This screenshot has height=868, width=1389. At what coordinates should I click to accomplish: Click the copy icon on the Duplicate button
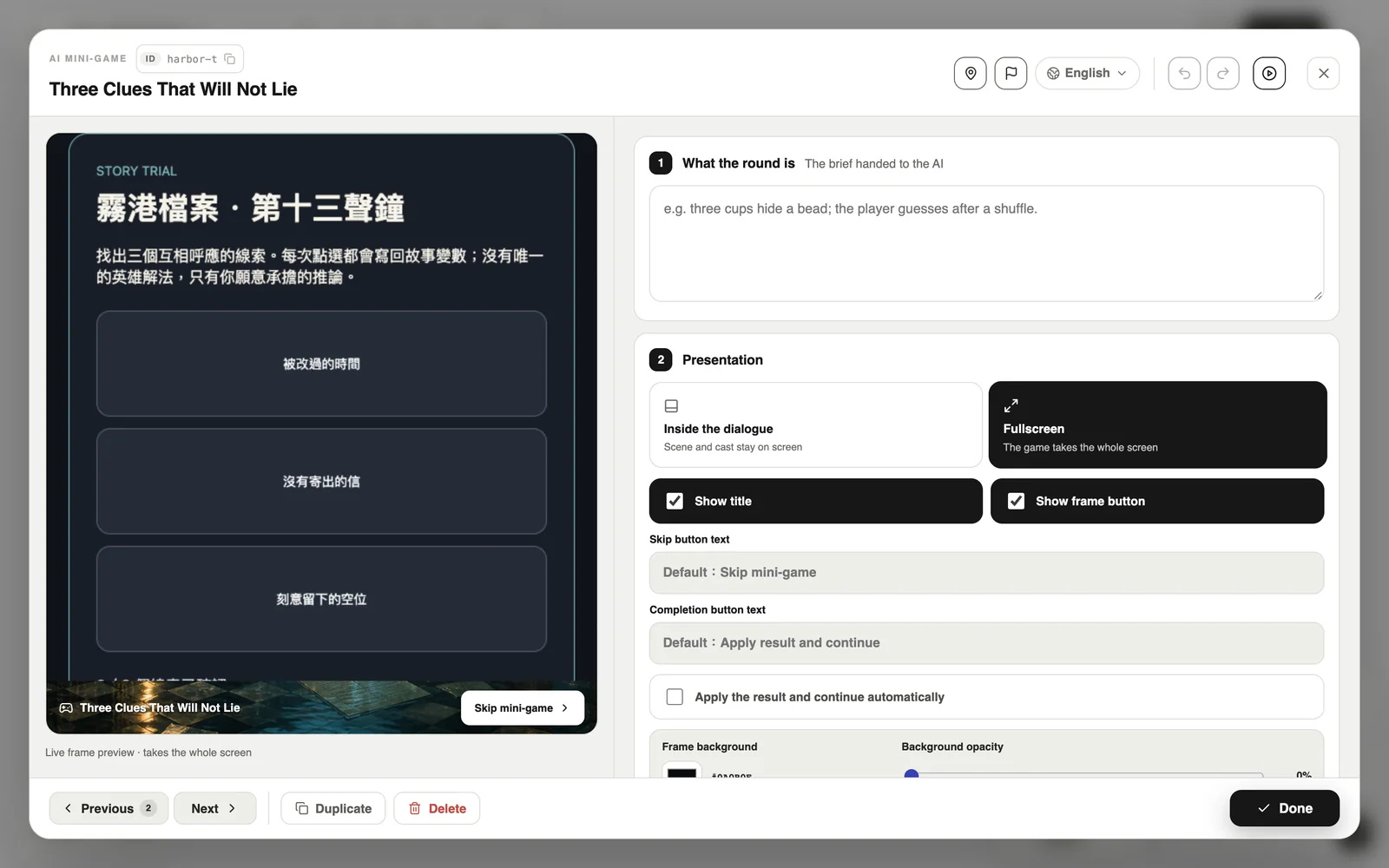(302, 808)
